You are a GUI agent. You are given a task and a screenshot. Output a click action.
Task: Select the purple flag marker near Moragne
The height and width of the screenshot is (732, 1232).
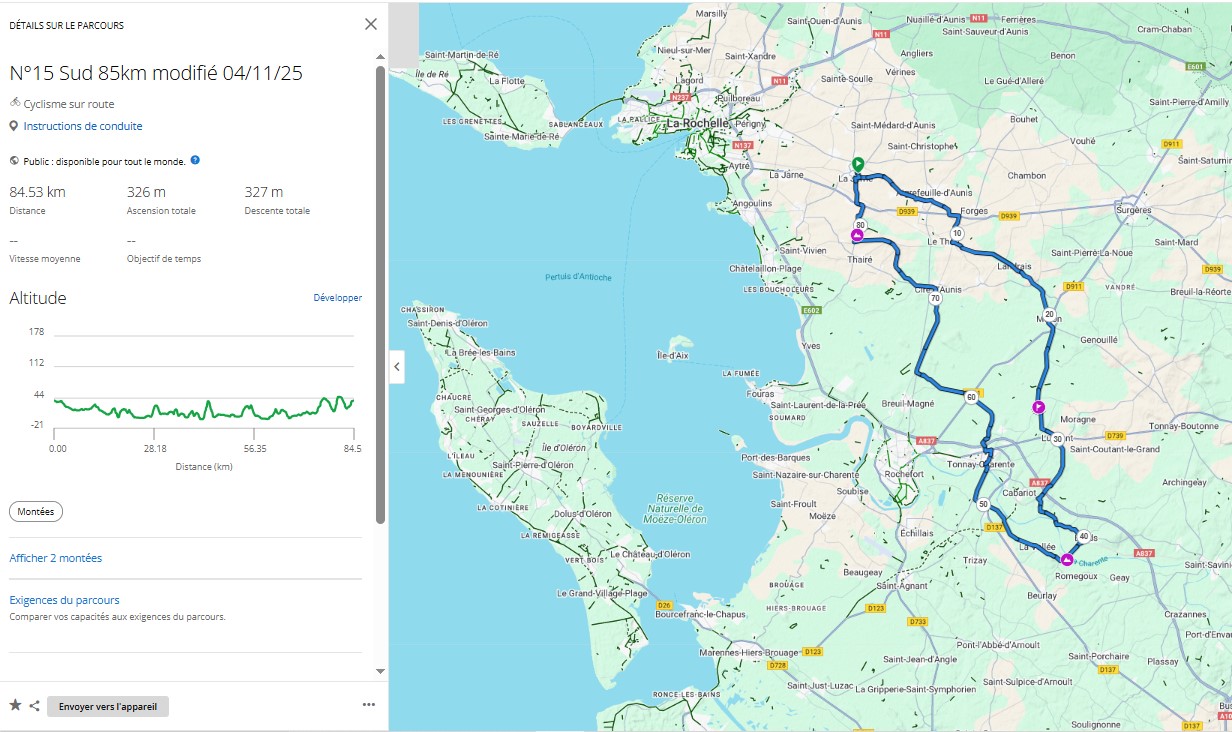pyautogui.click(x=1039, y=407)
